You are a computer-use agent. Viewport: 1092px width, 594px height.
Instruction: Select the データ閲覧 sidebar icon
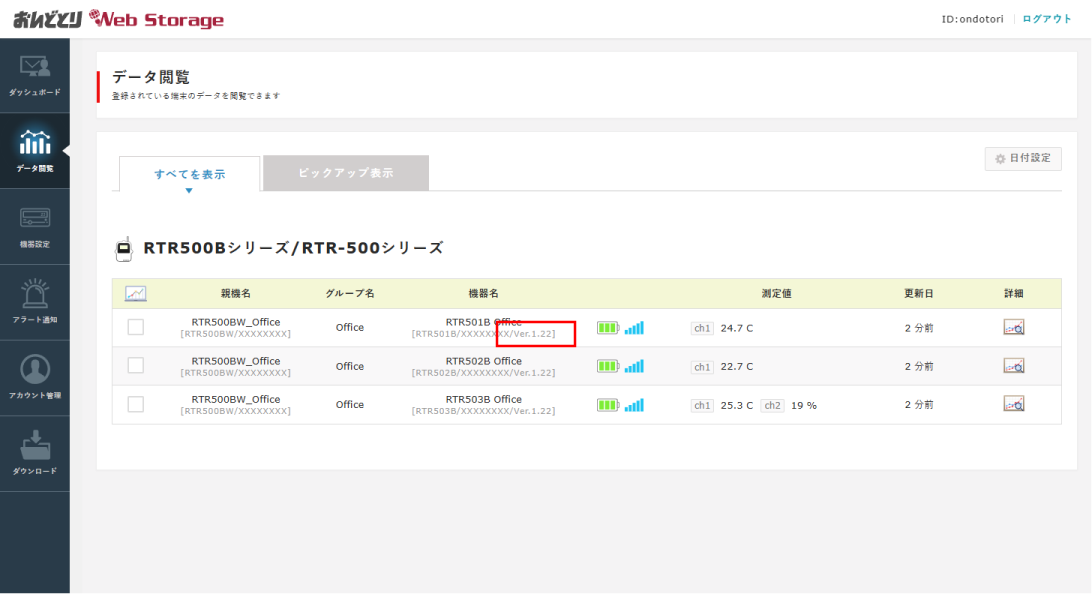click(x=35, y=150)
